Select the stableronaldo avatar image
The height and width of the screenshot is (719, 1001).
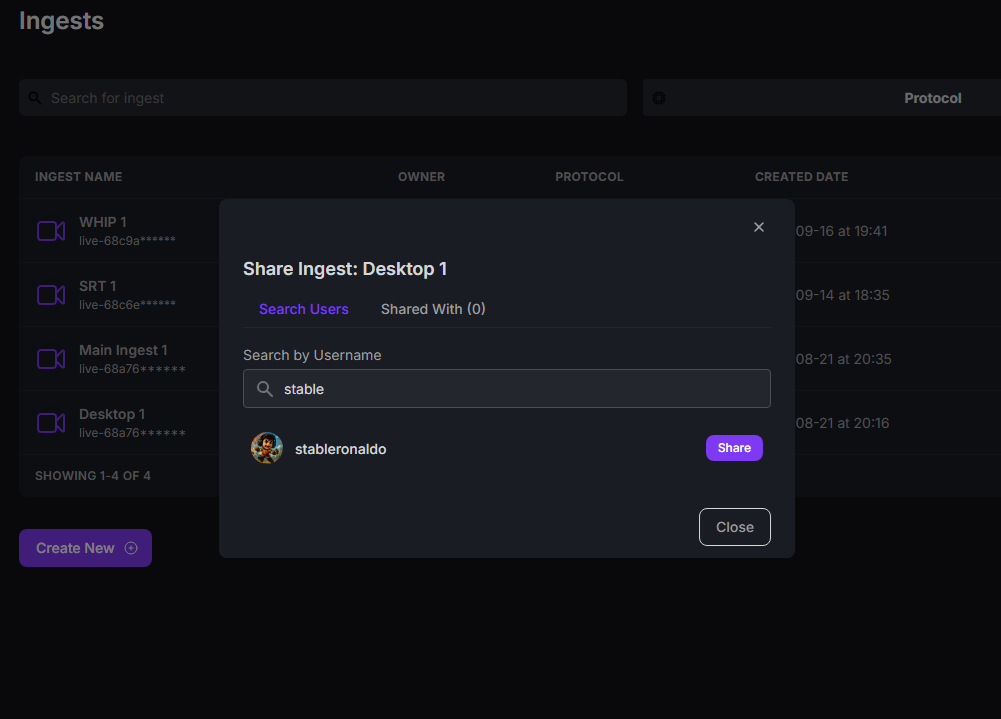(267, 448)
